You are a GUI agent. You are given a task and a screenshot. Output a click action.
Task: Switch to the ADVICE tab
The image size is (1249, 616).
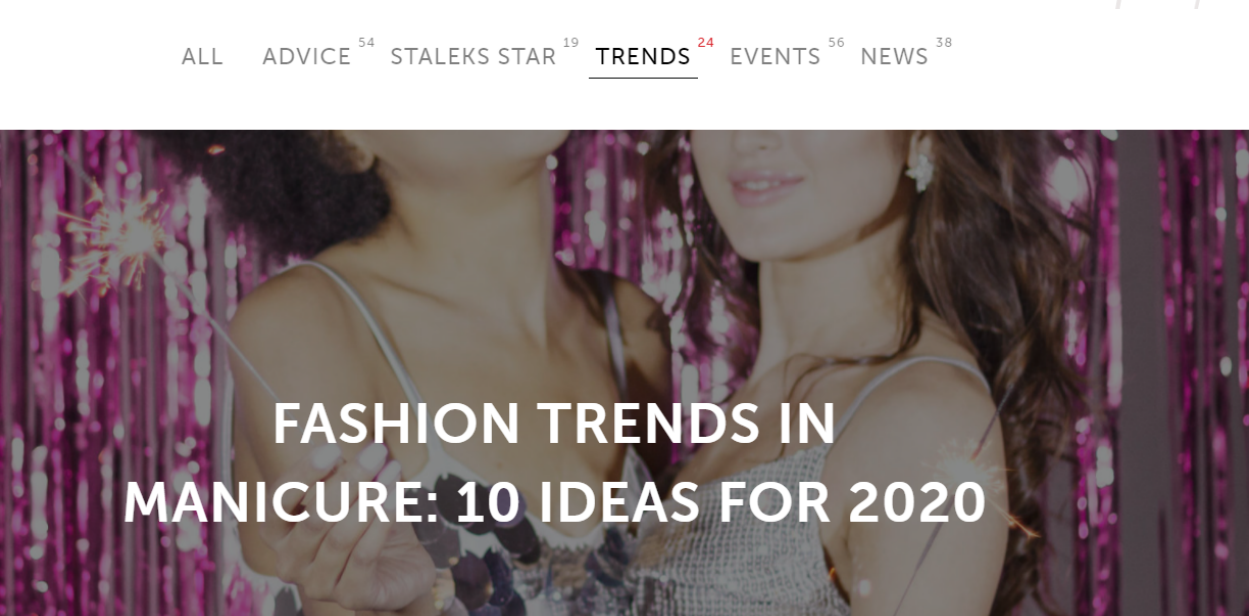(x=307, y=57)
